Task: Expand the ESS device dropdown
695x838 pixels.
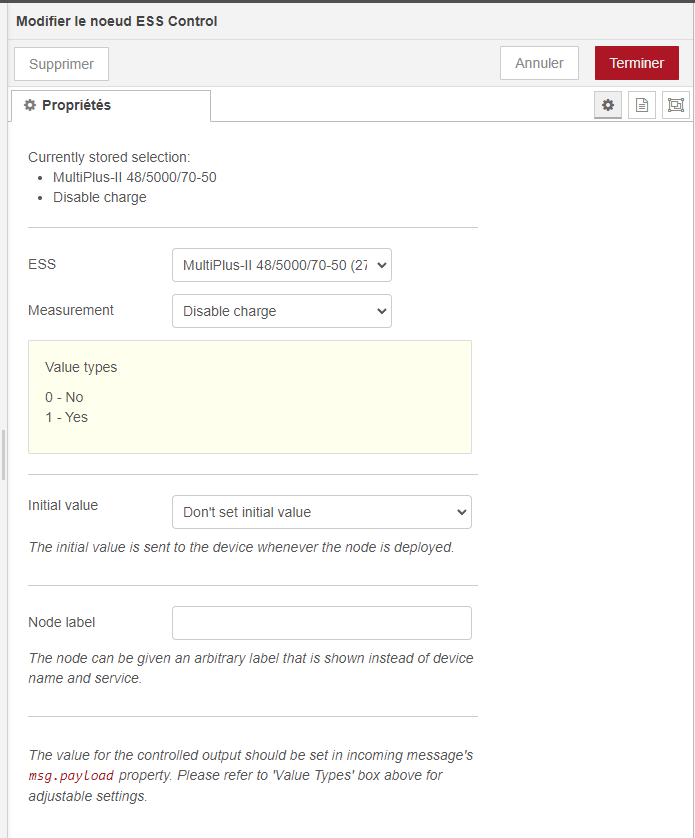Action: [282, 265]
